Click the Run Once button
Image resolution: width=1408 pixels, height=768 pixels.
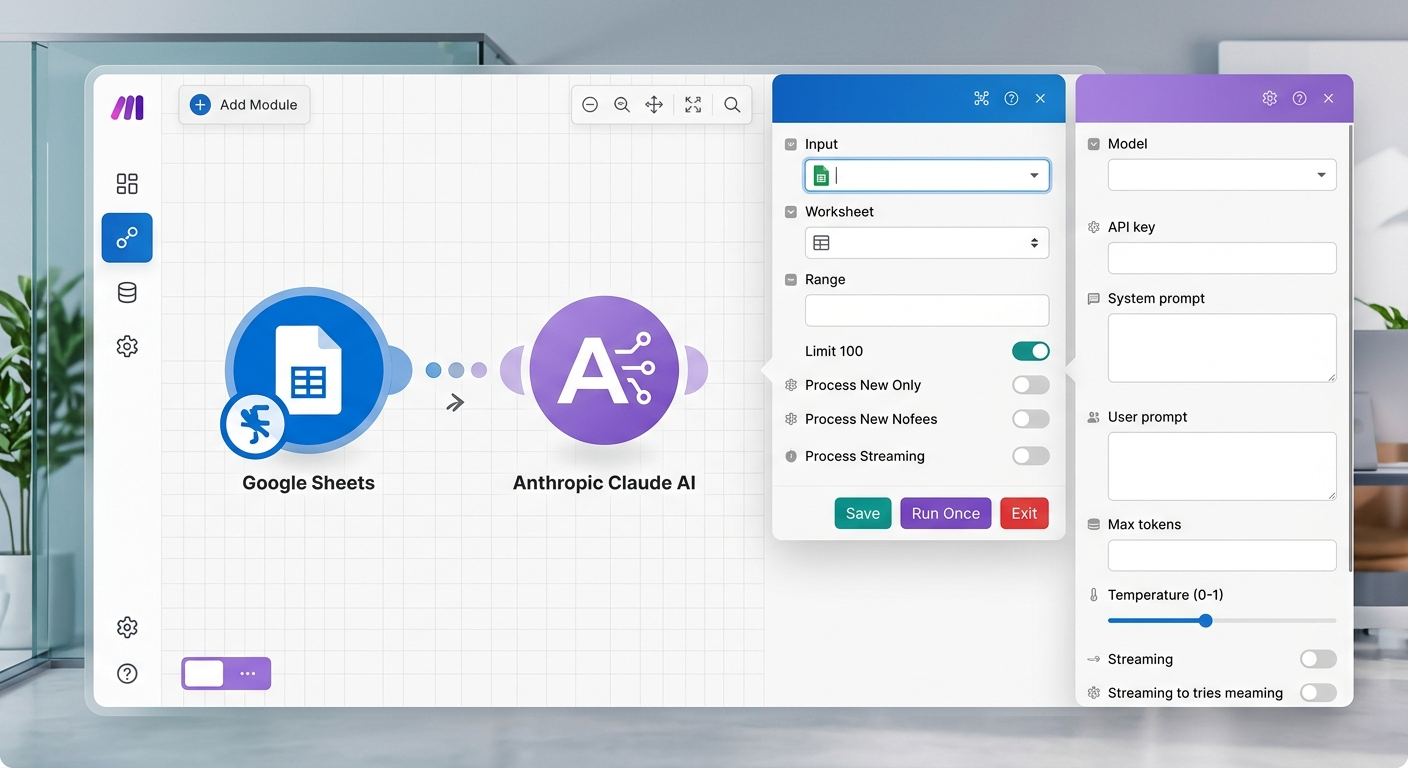pyautogui.click(x=945, y=512)
